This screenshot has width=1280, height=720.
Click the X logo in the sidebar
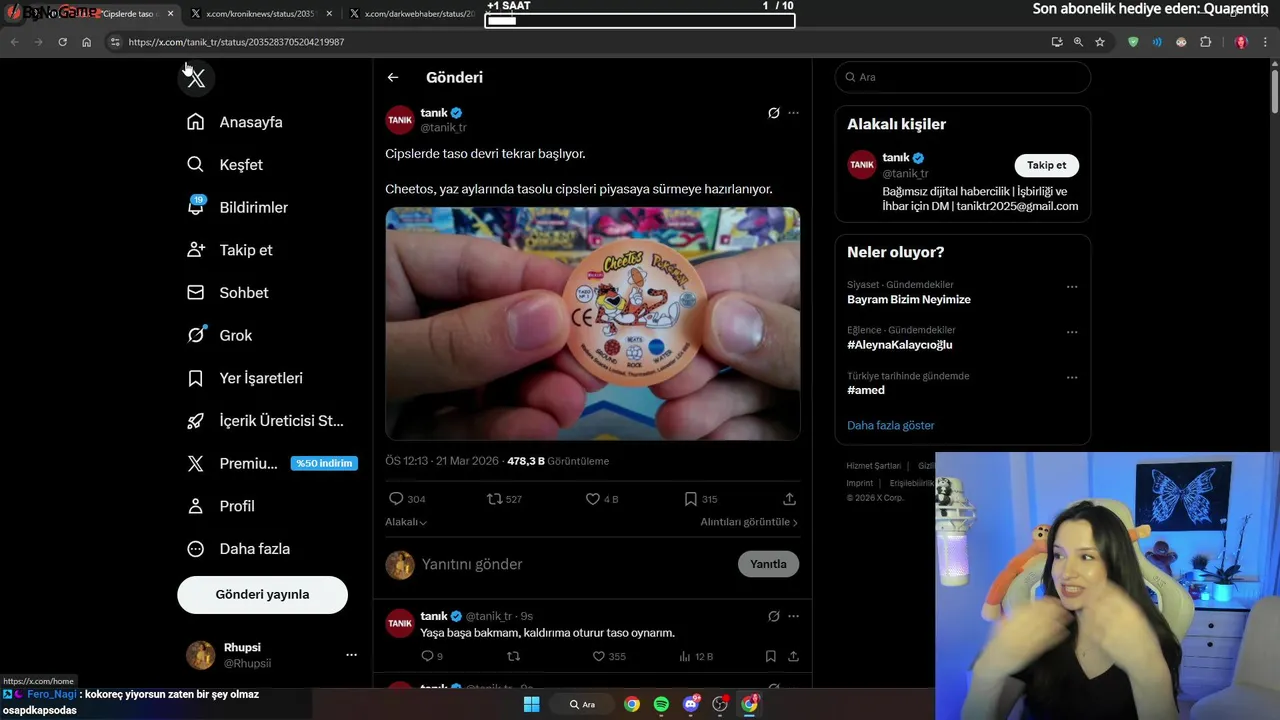(196, 78)
